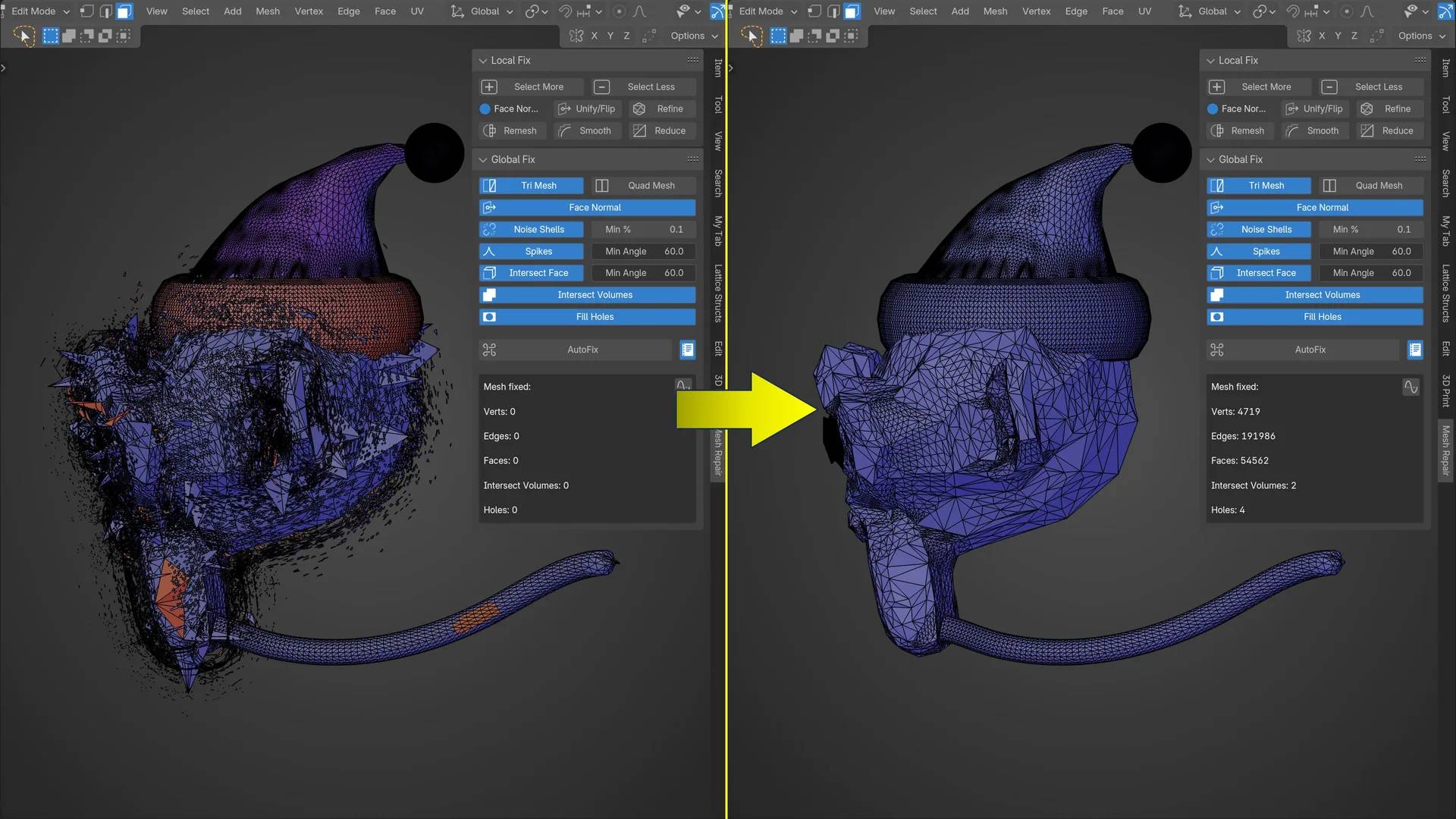Open the 3D Print sidebar tab on right
This screenshot has height=819, width=1456.
click(x=1445, y=390)
